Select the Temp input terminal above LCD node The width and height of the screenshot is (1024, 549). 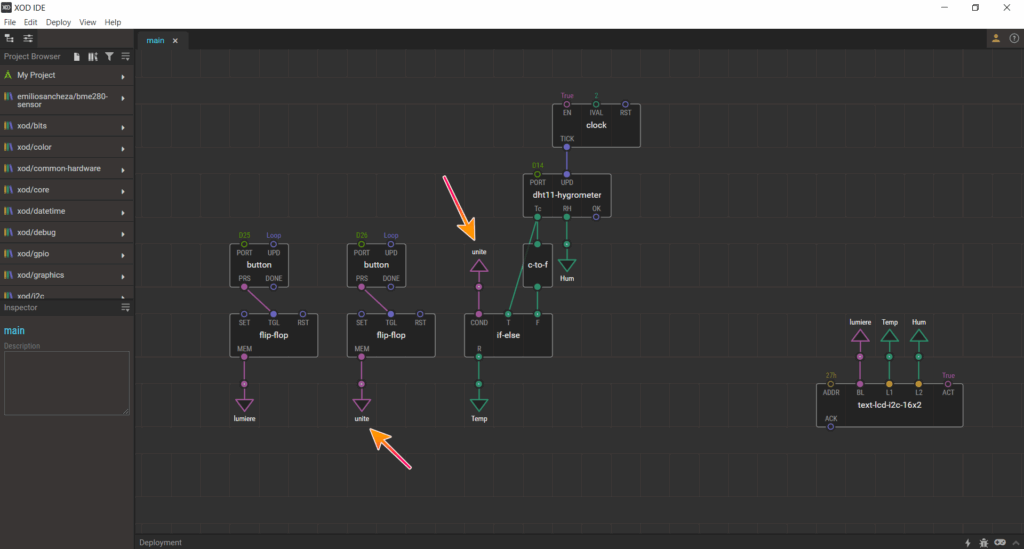click(x=889, y=336)
